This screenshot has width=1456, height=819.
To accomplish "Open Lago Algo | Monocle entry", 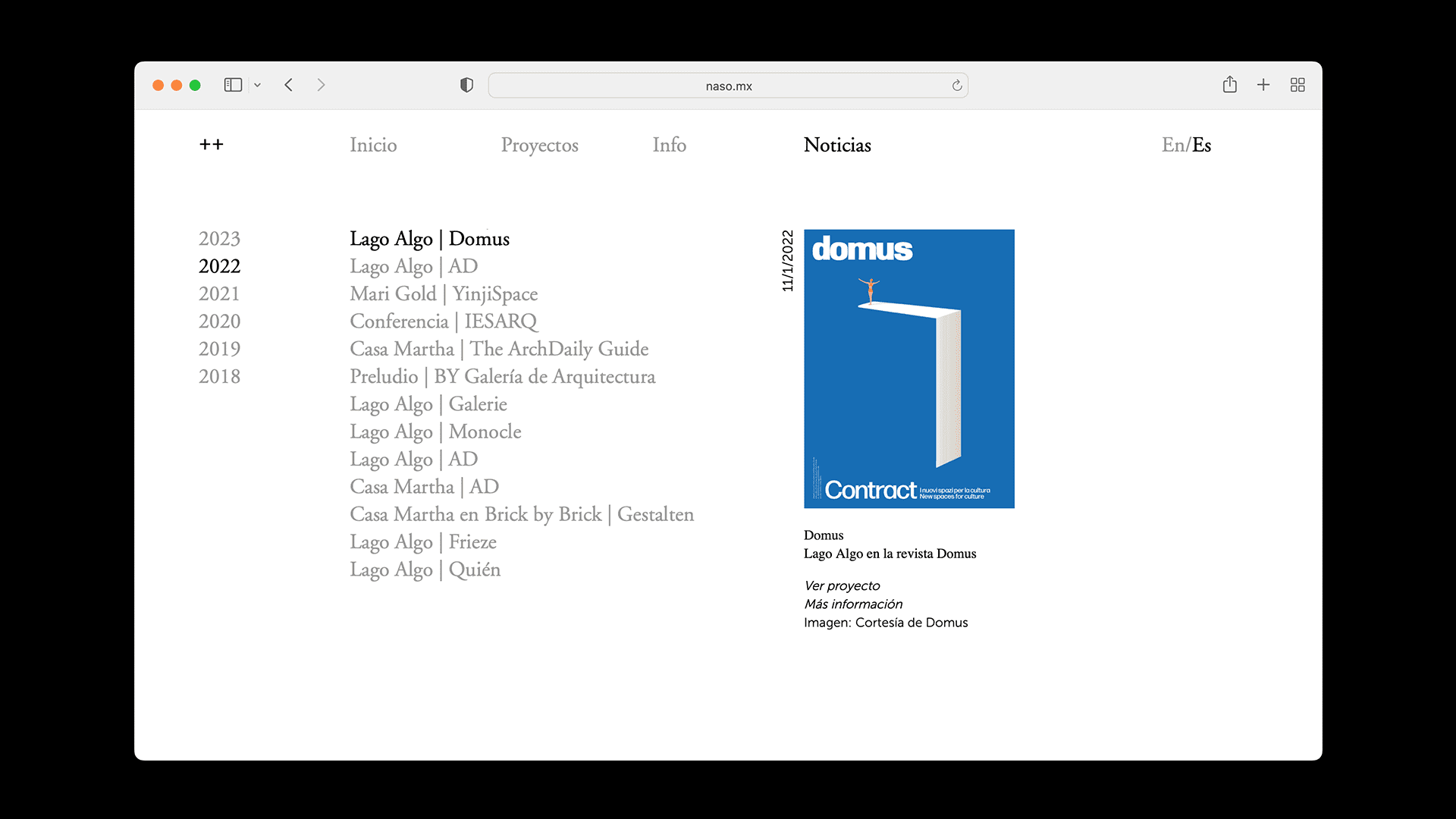I will coord(435,431).
